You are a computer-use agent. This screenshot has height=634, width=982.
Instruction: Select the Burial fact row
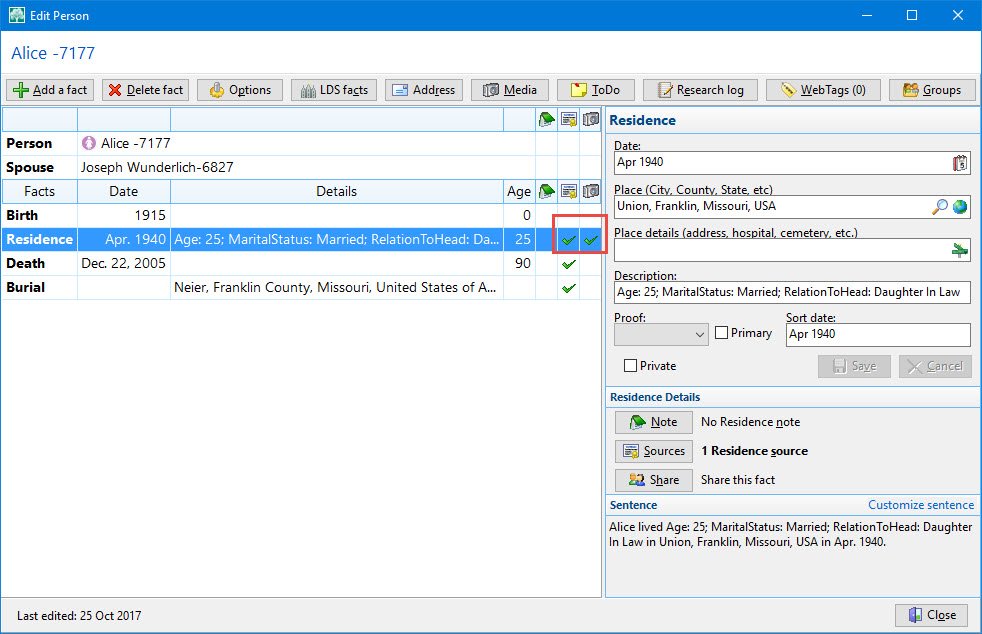pos(301,288)
